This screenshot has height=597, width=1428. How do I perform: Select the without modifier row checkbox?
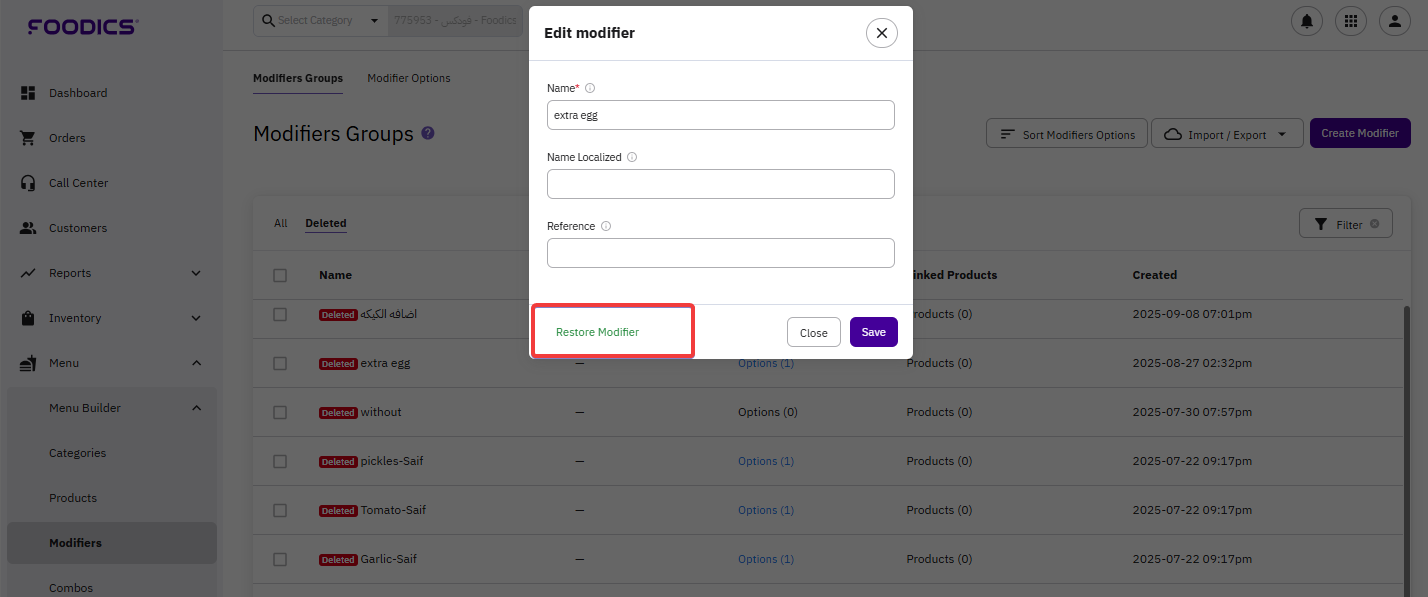[280, 412]
